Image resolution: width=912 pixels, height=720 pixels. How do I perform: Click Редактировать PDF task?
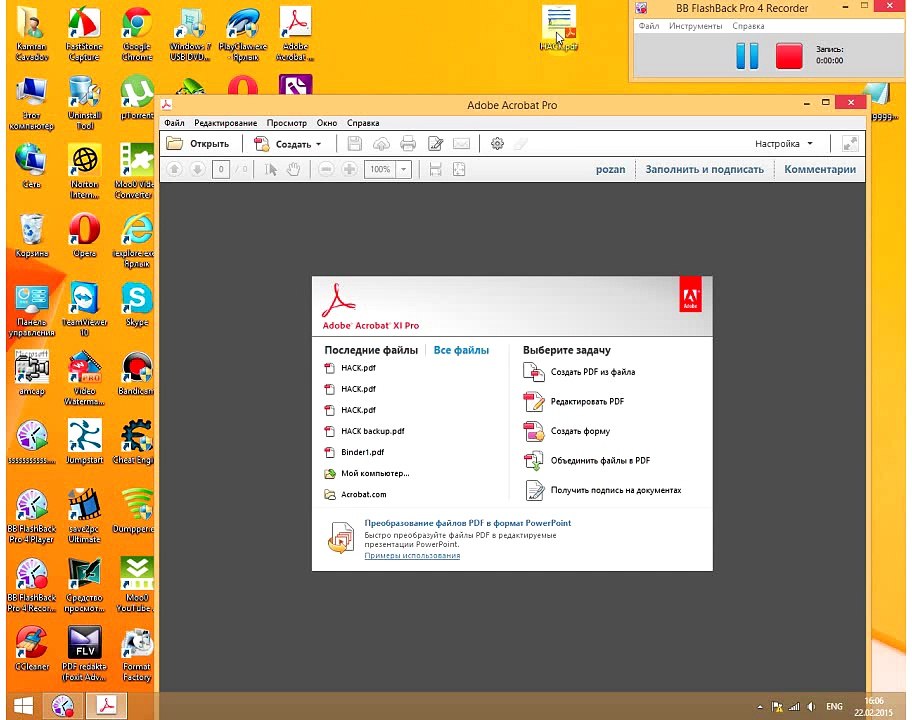[573, 401]
